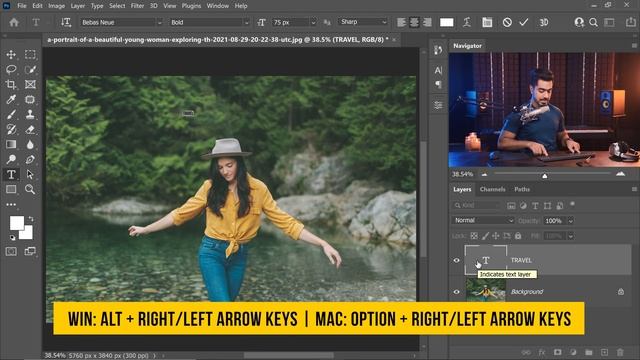Select the Crop tool
Viewport: 640px width, 360px height.
pos(11,84)
